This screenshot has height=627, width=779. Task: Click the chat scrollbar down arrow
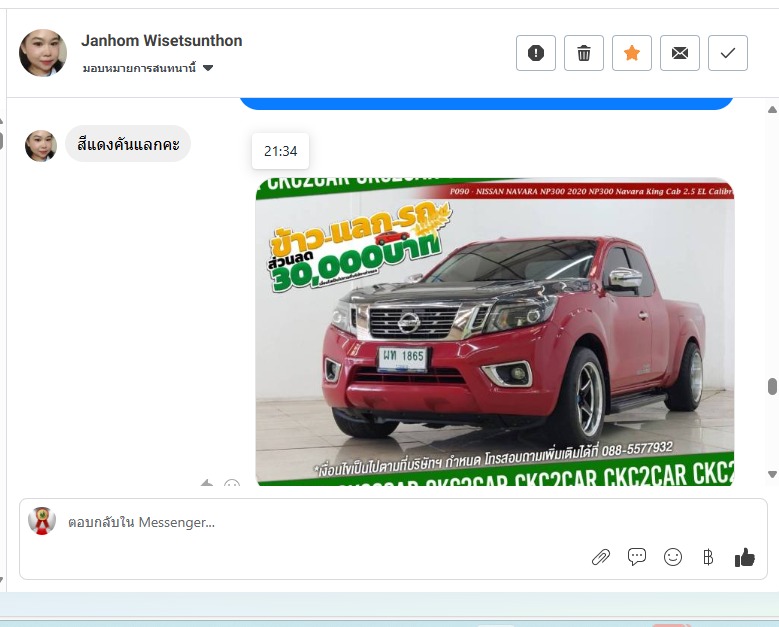[x=771, y=474]
